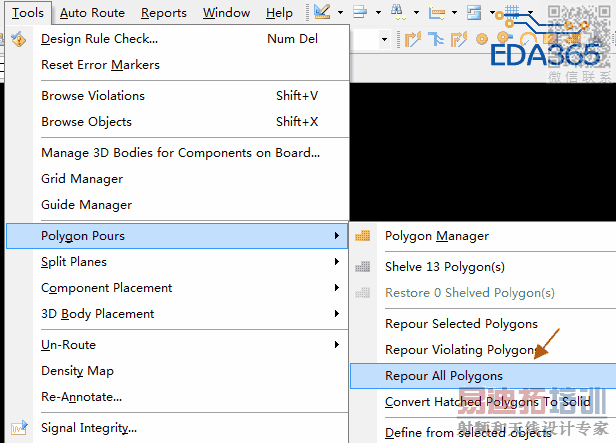This screenshot has width=616, height=443.
Task: Choose Re-Annotate... entry
Action: click(x=177, y=396)
